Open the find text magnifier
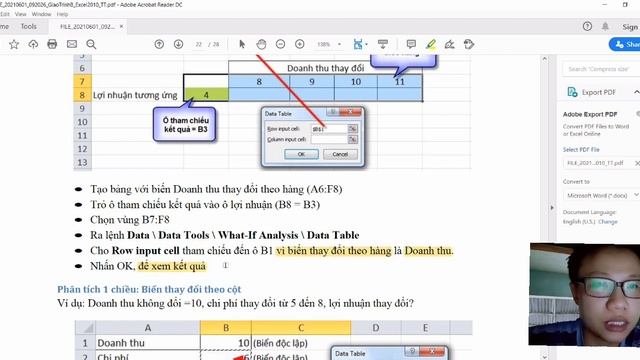The width and height of the screenshot is (640, 360). pos(91,44)
